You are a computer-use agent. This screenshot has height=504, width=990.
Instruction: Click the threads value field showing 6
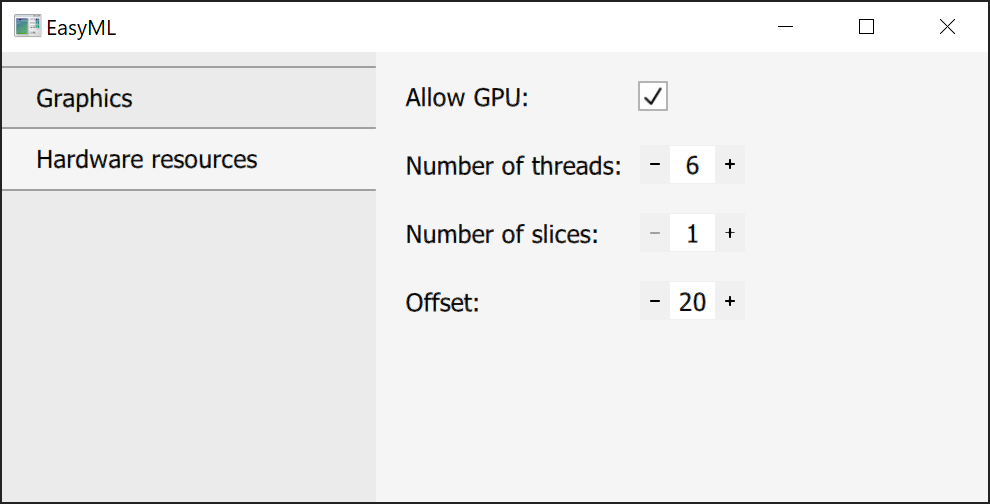[x=692, y=165]
